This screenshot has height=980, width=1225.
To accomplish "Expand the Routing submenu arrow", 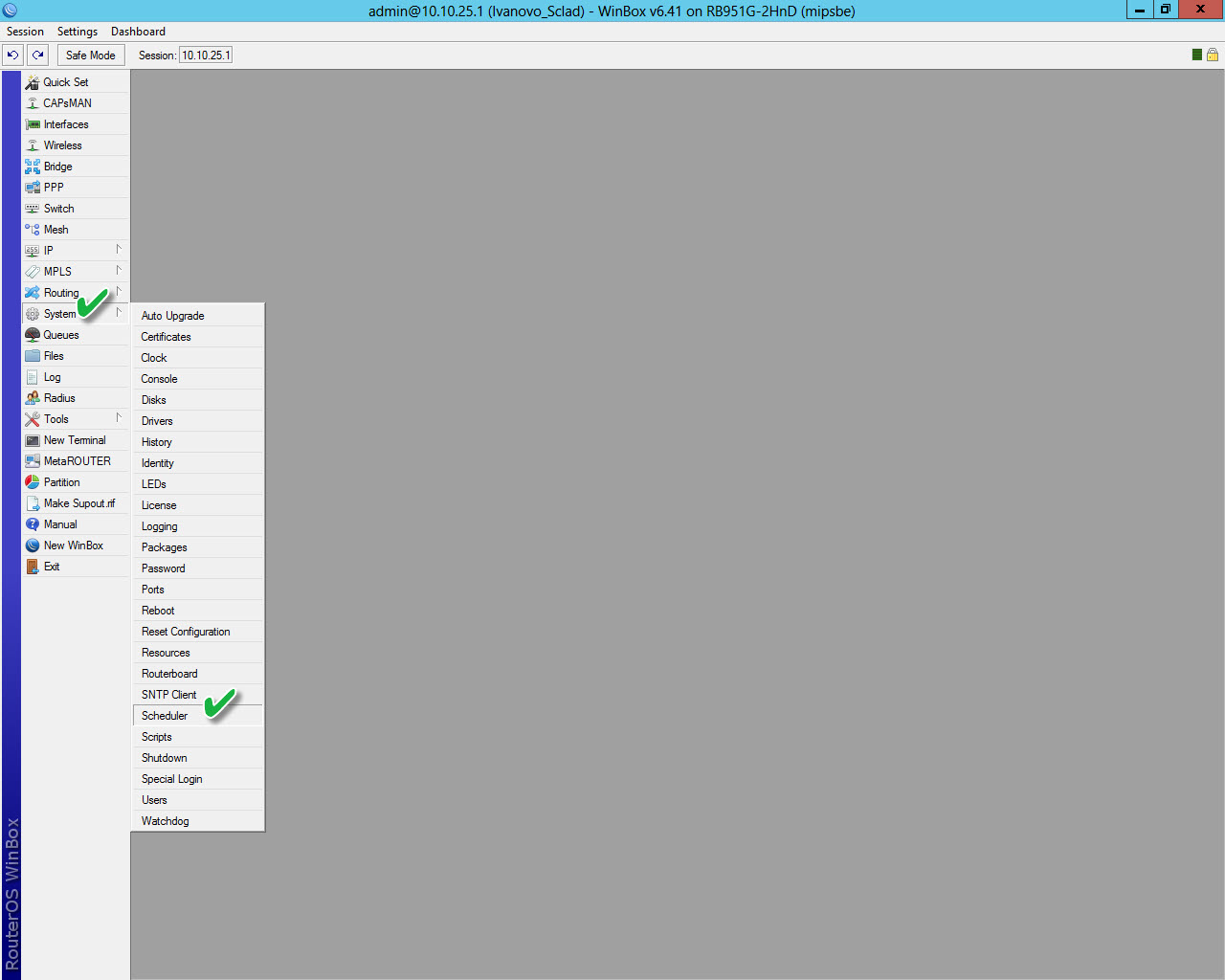I will [119, 291].
